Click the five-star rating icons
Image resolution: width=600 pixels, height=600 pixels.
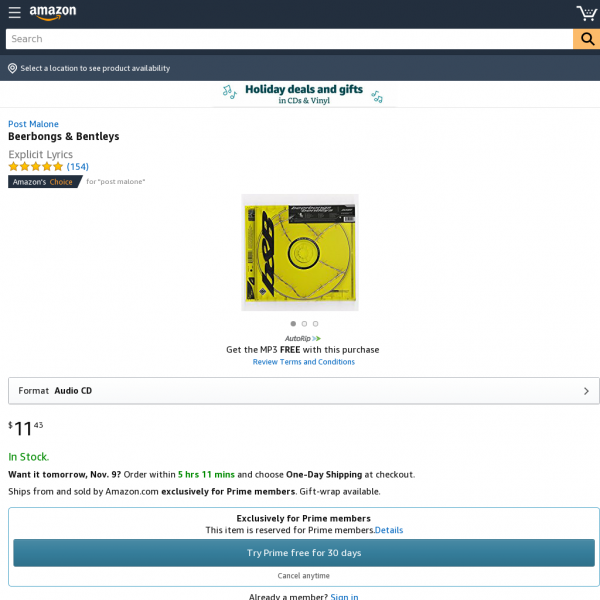36,166
